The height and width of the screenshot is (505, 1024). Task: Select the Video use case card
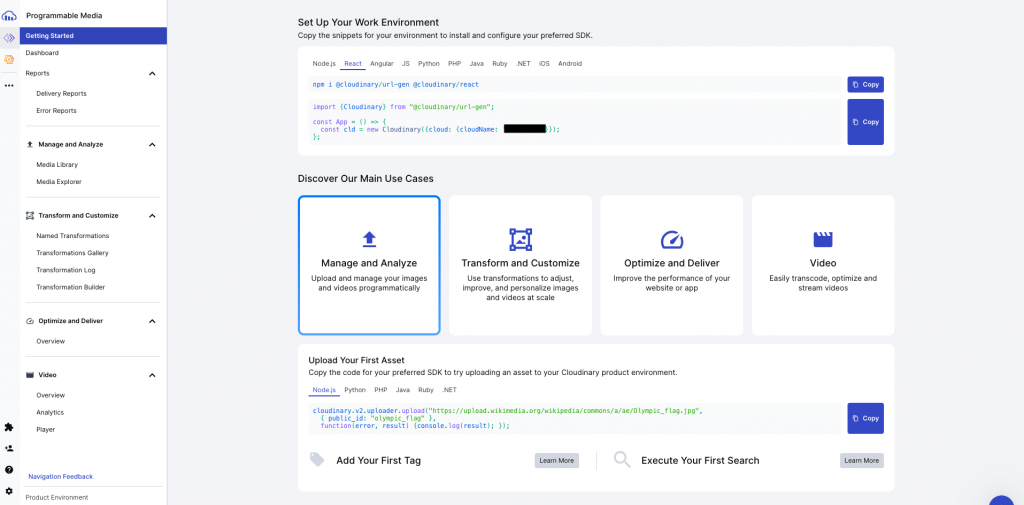823,265
